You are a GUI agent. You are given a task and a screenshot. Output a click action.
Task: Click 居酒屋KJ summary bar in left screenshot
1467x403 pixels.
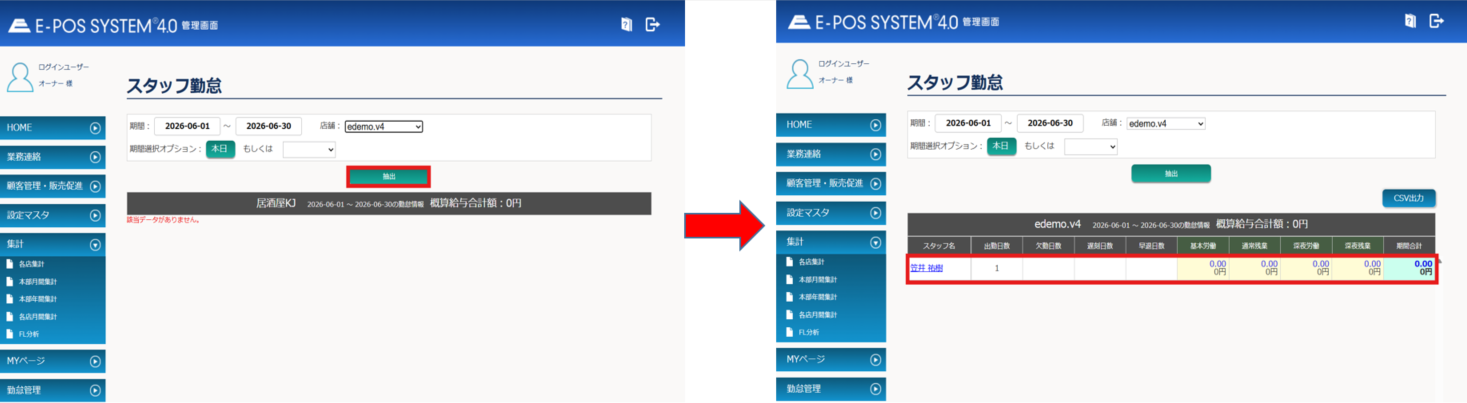pyautogui.click(x=389, y=203)
